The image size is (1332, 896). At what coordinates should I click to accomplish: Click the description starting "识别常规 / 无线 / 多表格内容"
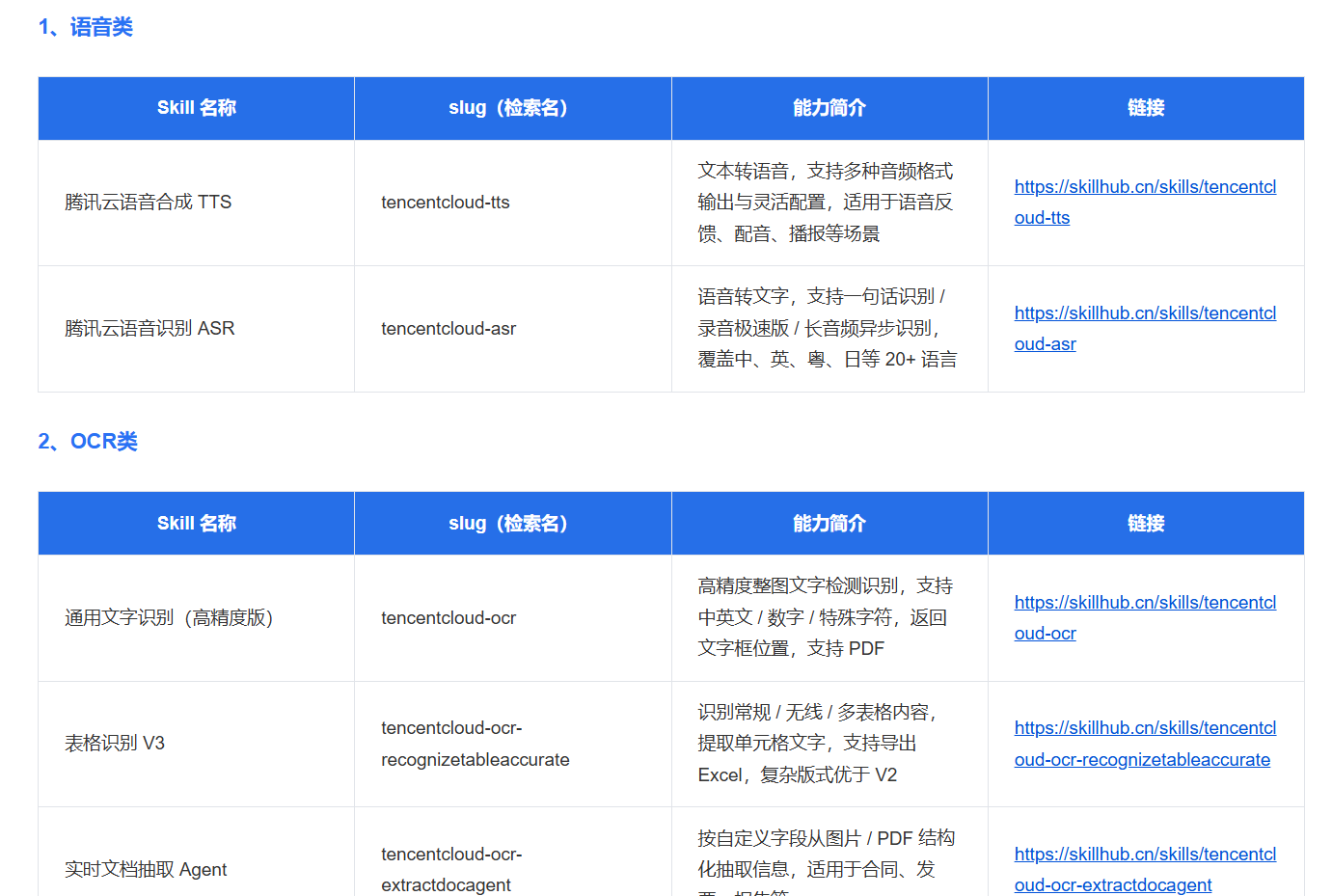click(x=819, y=744)
